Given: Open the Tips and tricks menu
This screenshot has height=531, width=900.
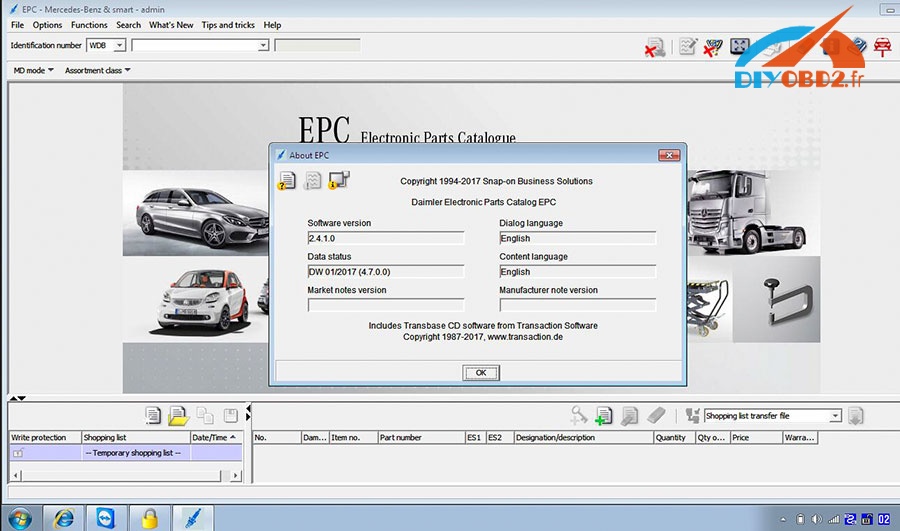Looking at the screenshot, I should tap(228, 25).
